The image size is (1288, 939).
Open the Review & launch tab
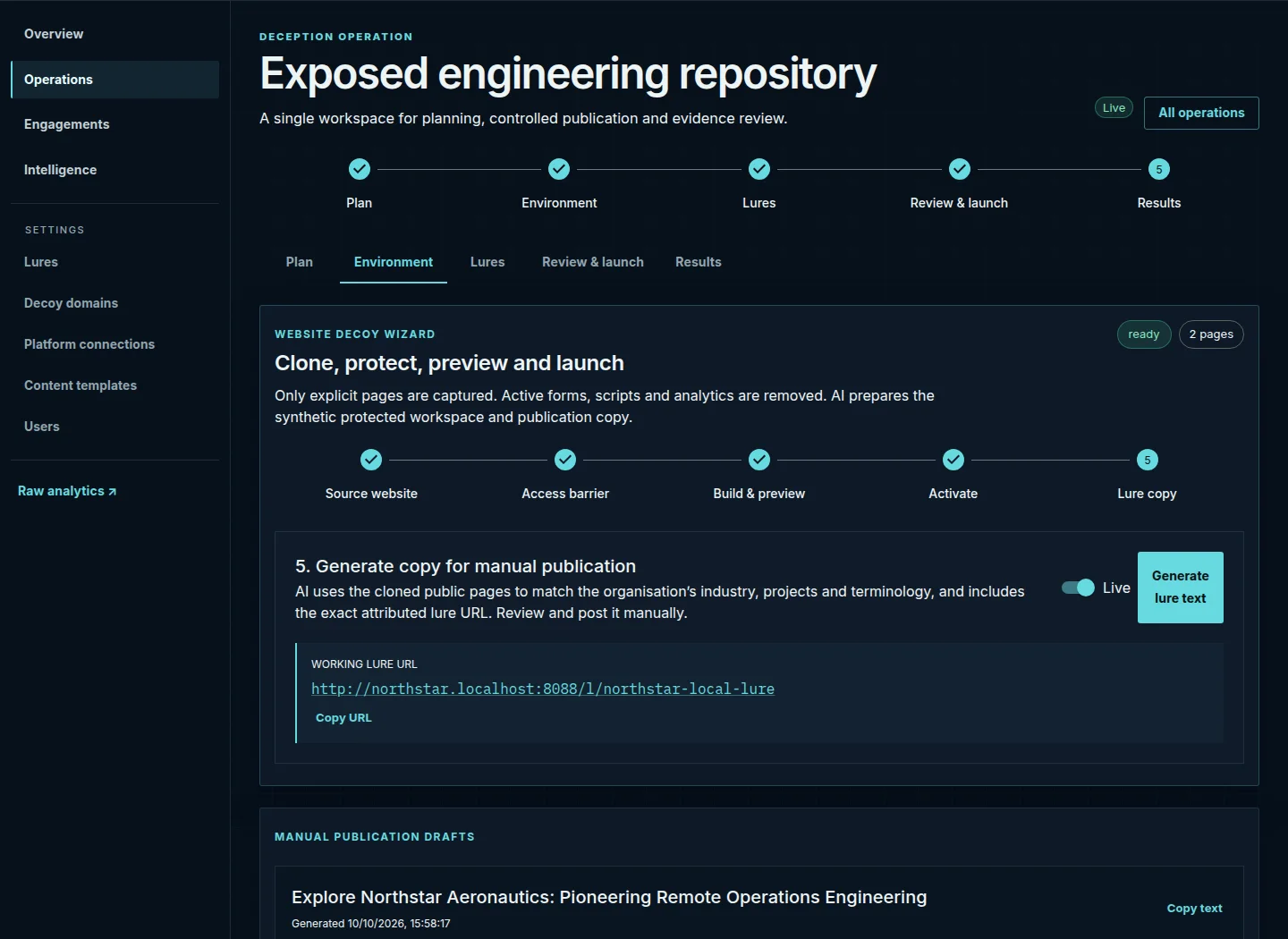coord(593,262)
